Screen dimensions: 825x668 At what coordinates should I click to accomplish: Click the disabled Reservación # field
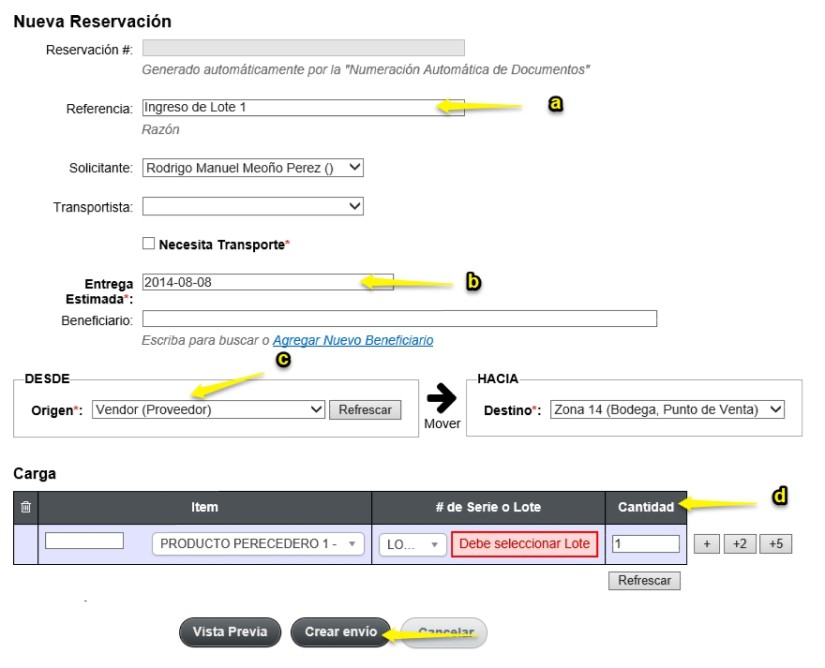[x=303, y=47]
